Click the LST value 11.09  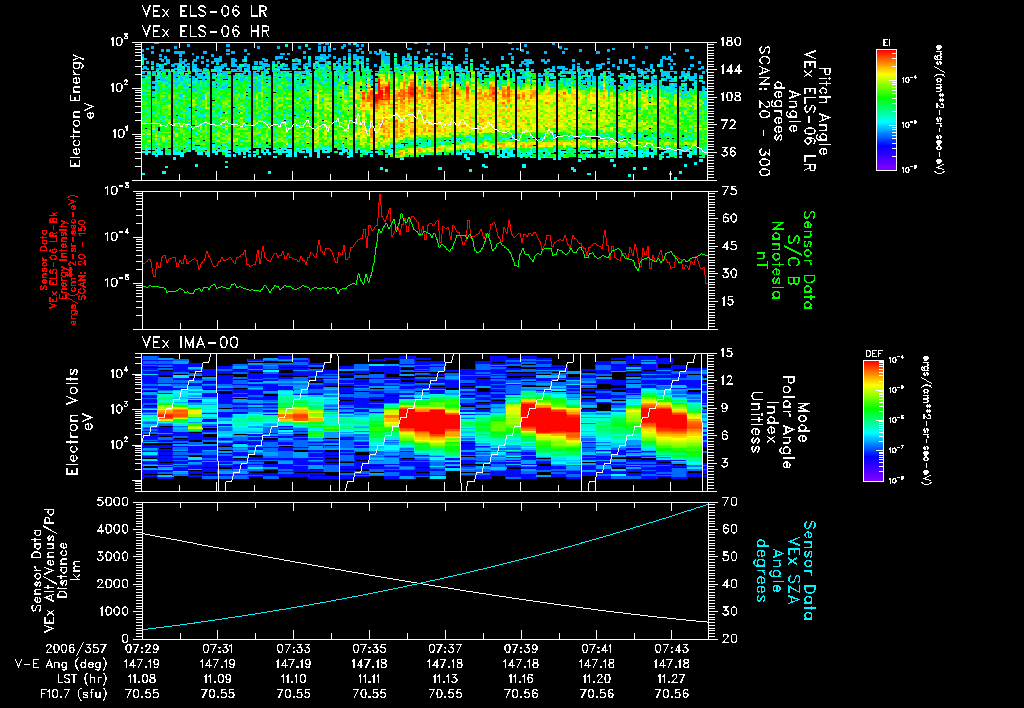[217, 679]
